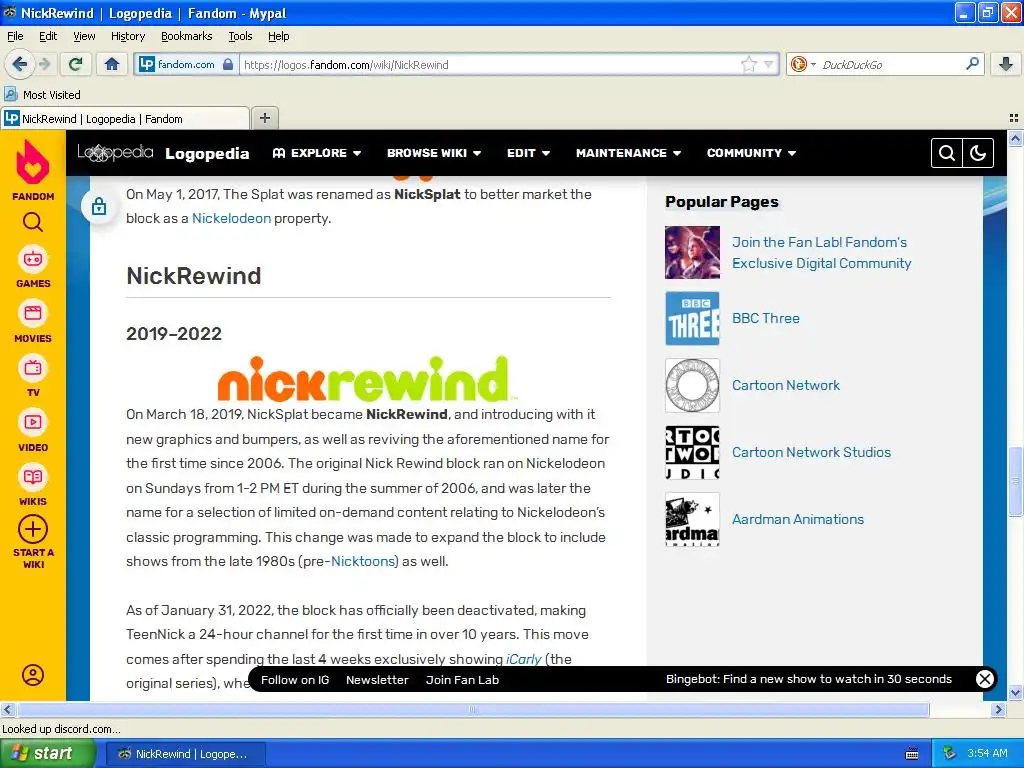The height and width of the screenshot is (768, 1024).
Task: Open the Aardman Animations link
Action: click(797, 519)
